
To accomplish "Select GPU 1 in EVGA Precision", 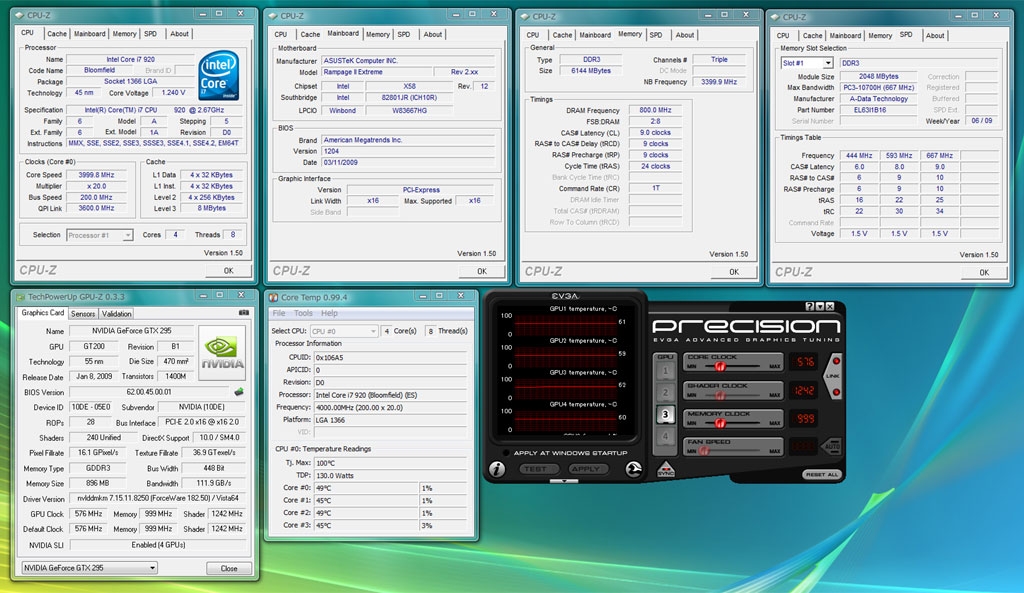I will [665, 370].
